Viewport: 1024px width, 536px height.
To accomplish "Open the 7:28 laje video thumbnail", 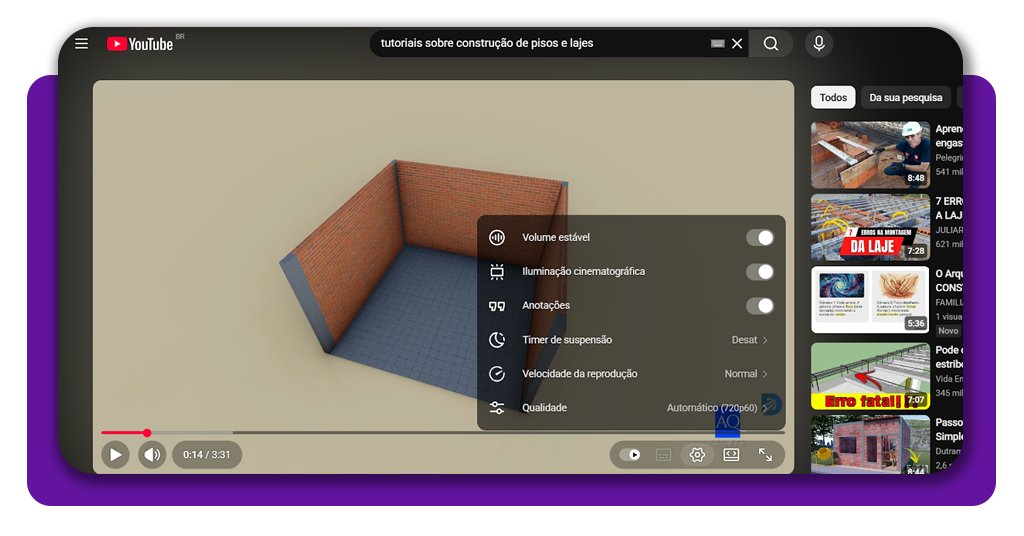I will tap(870, 227).
